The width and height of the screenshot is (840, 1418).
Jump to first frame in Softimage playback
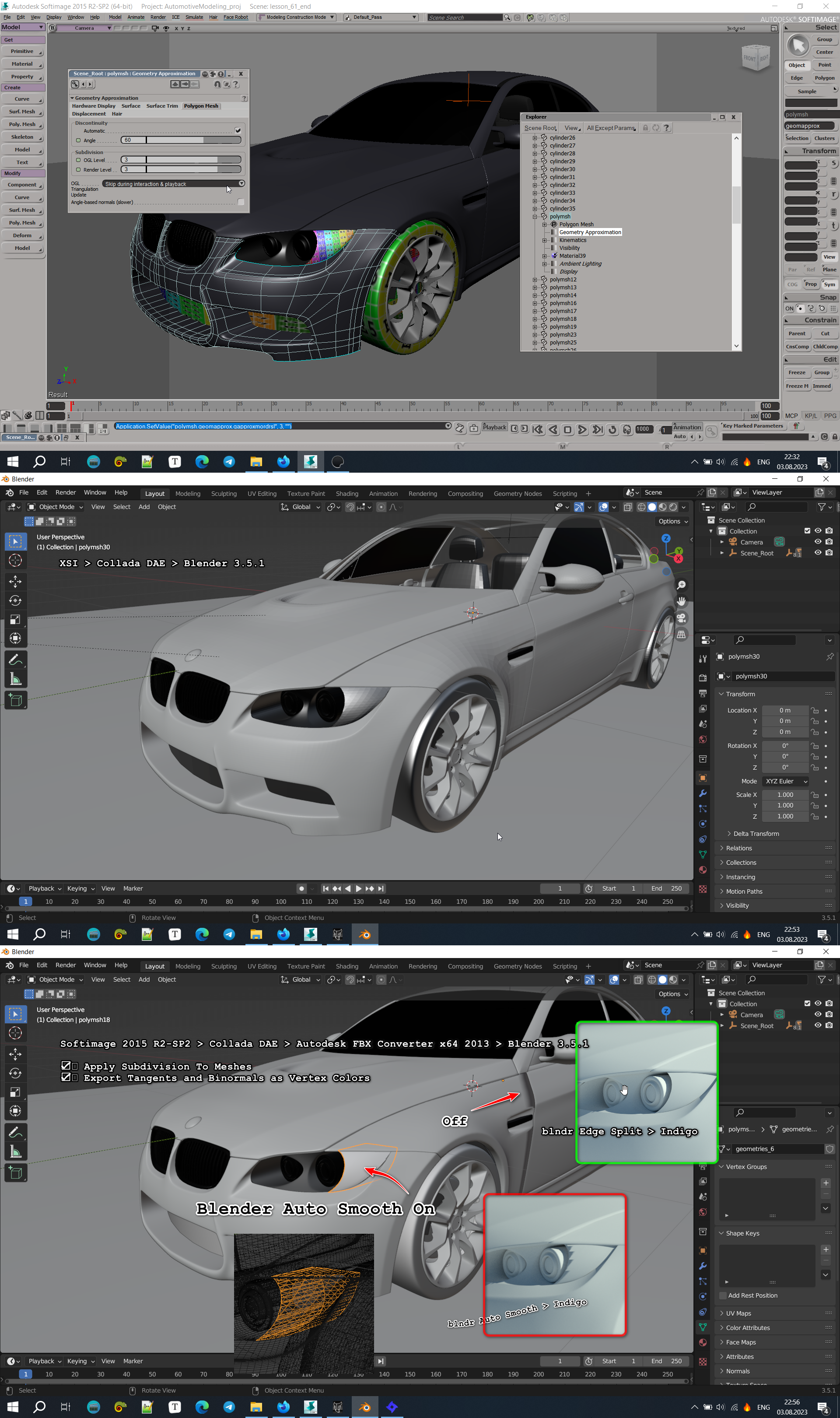pyautogui.click(x=538, y=430)
